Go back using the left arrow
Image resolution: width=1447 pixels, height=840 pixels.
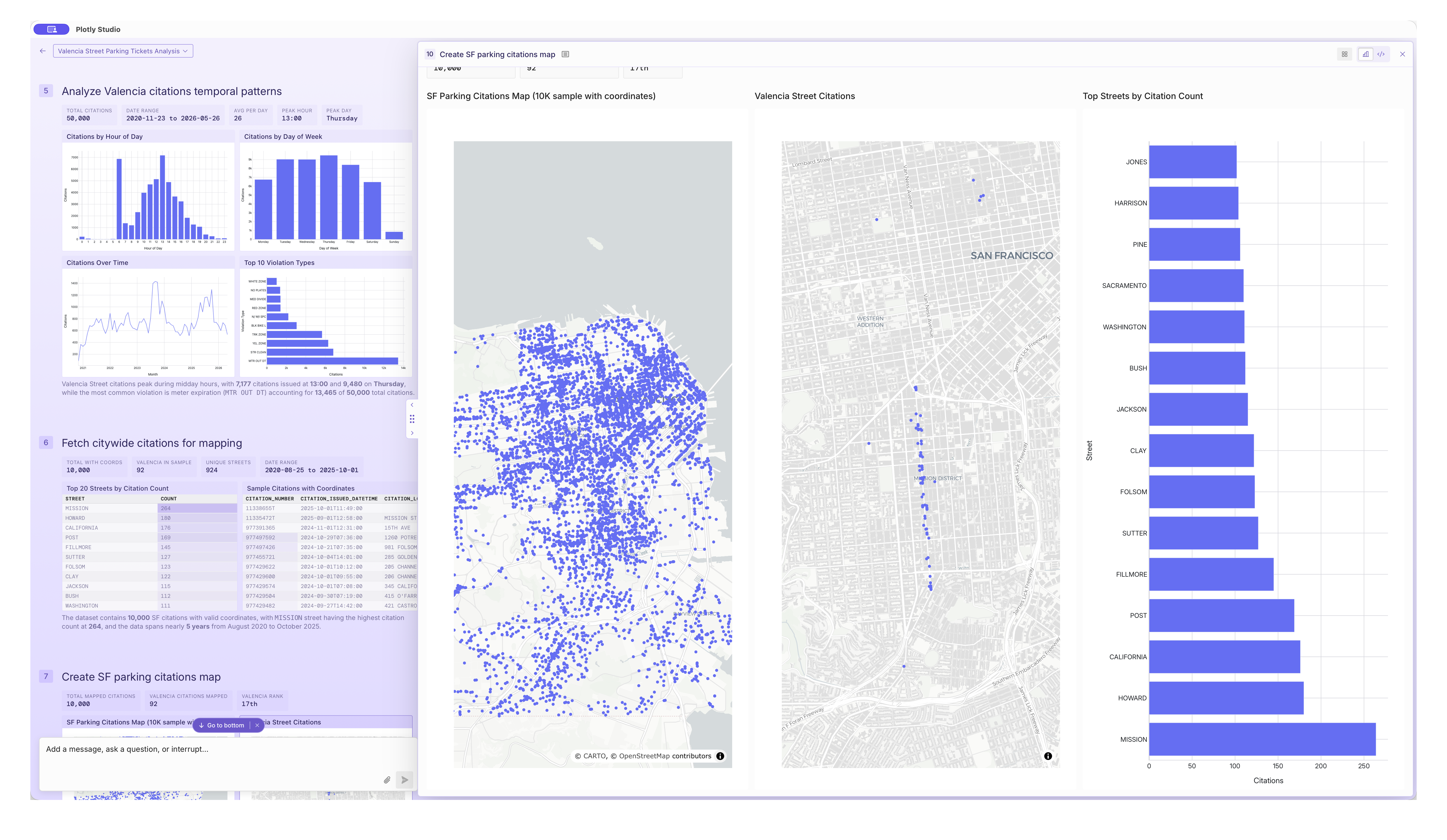[43, 51]
